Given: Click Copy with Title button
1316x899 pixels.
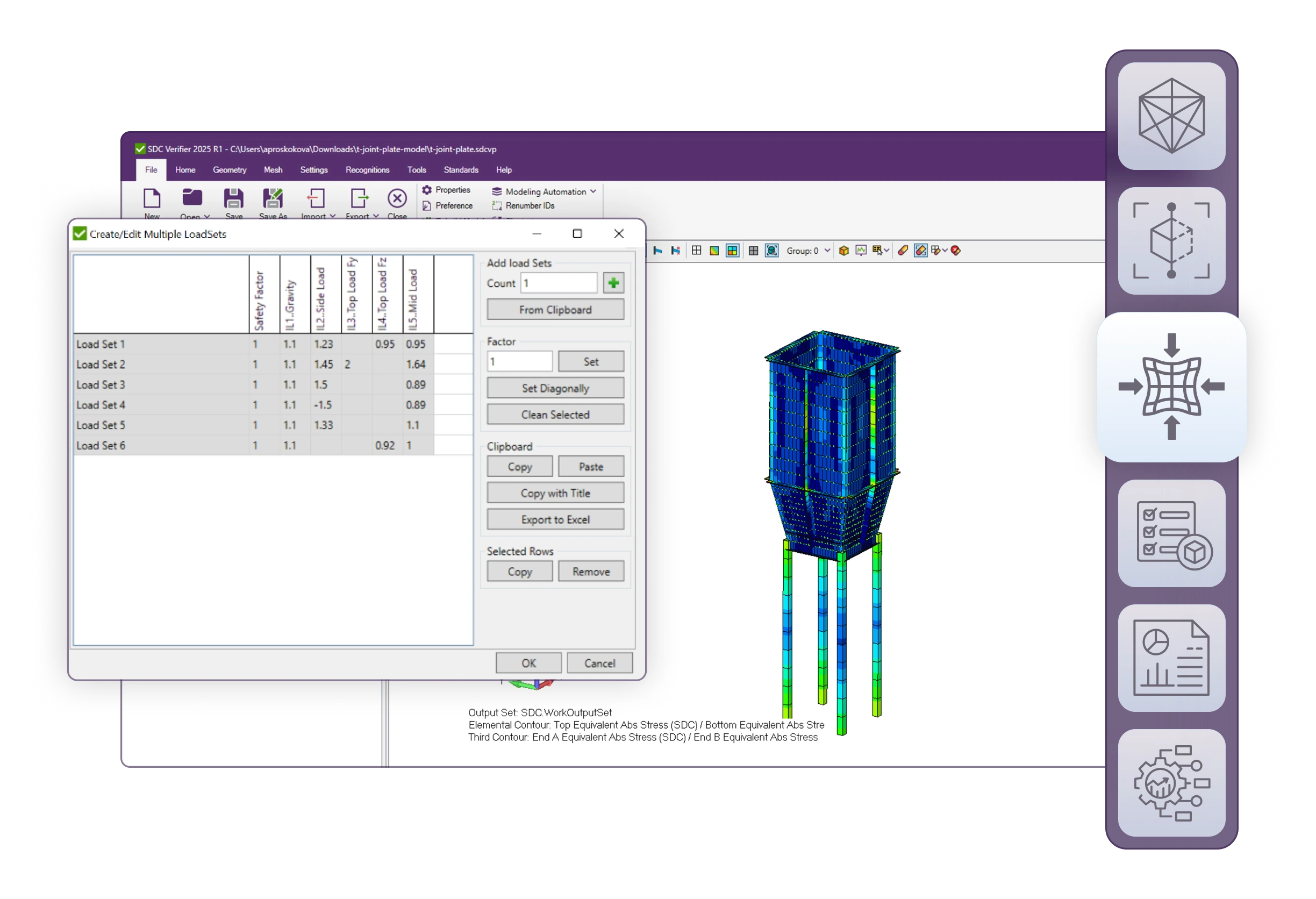Looking at the screenshot, I should tap(555, 493).
